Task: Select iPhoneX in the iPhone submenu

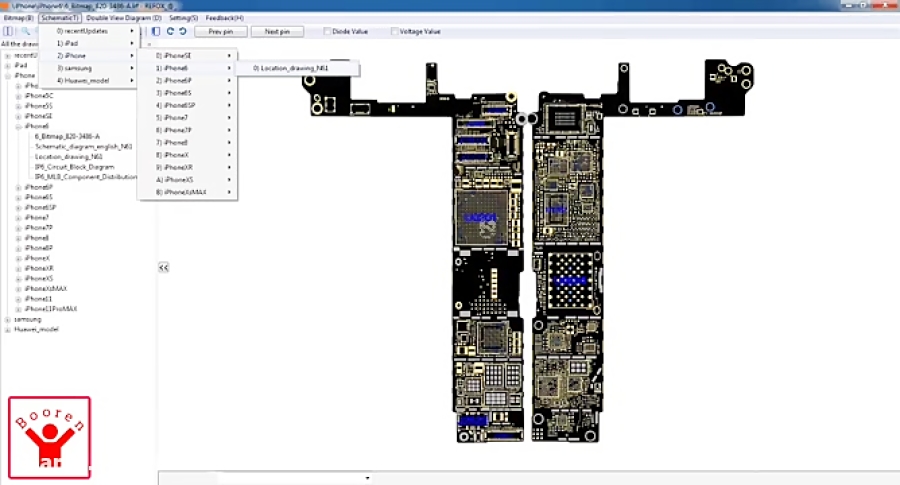Action: [187, 155]
